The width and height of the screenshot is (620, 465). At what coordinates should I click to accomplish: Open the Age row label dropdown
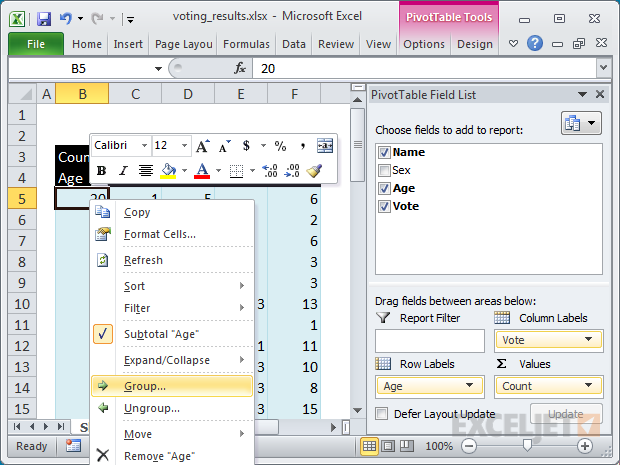click(x=469, y=385)
